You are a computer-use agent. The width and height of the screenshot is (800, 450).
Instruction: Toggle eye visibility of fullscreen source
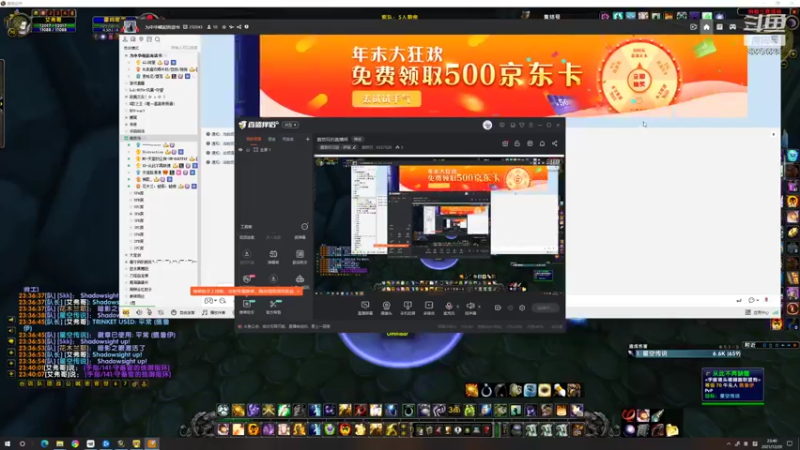pos(241,150)
